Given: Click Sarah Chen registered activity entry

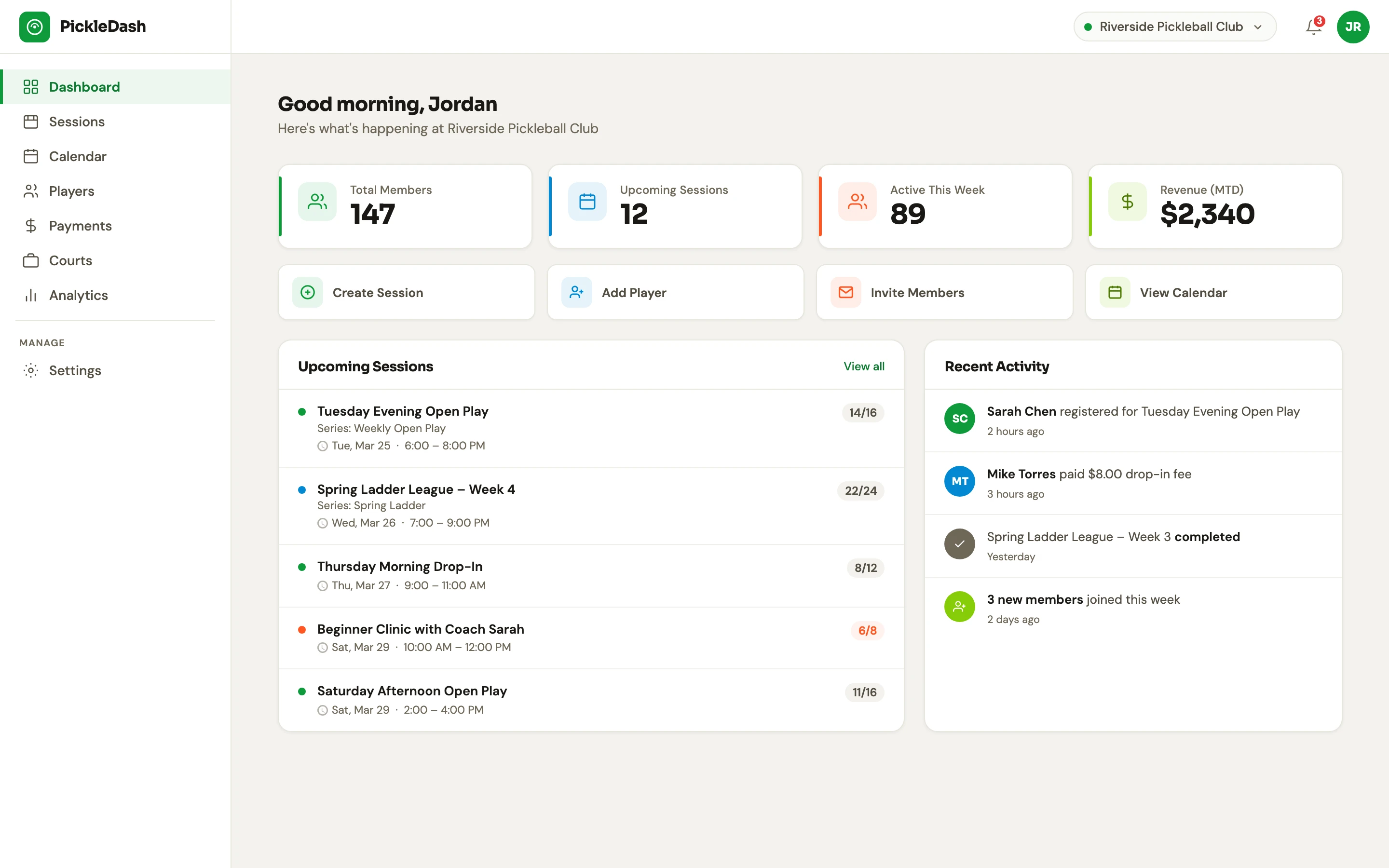Looking at the screenshot, I should [1133, 421].
